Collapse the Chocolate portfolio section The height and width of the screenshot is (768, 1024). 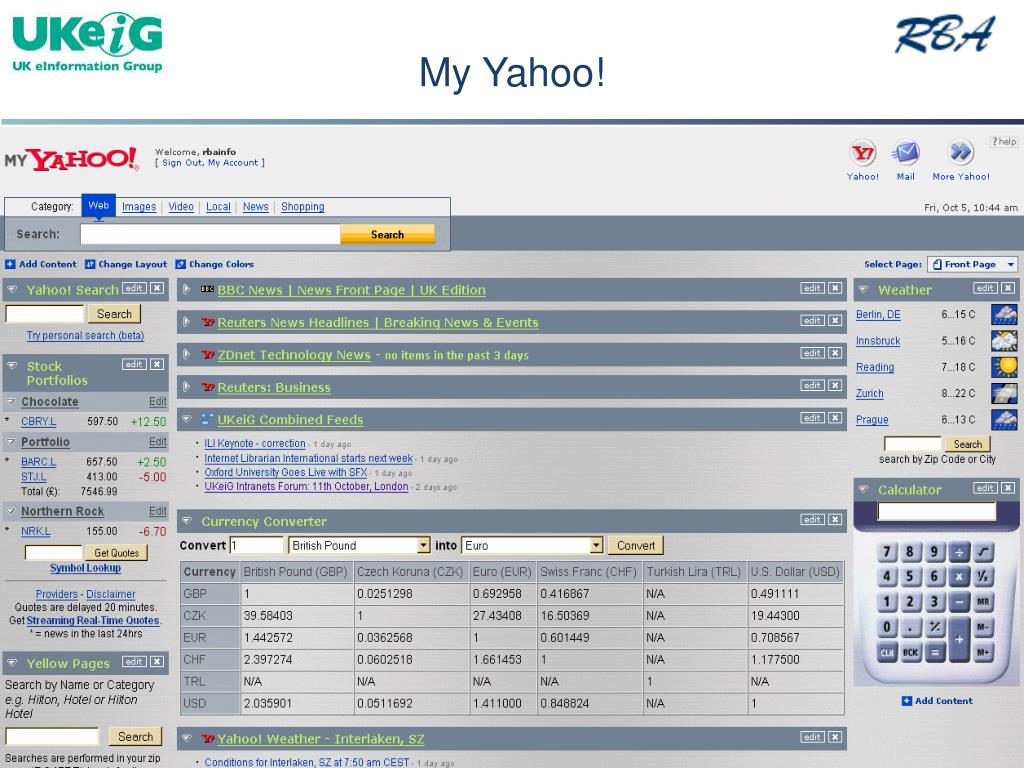pyautogui.click(x=11, y=402)
